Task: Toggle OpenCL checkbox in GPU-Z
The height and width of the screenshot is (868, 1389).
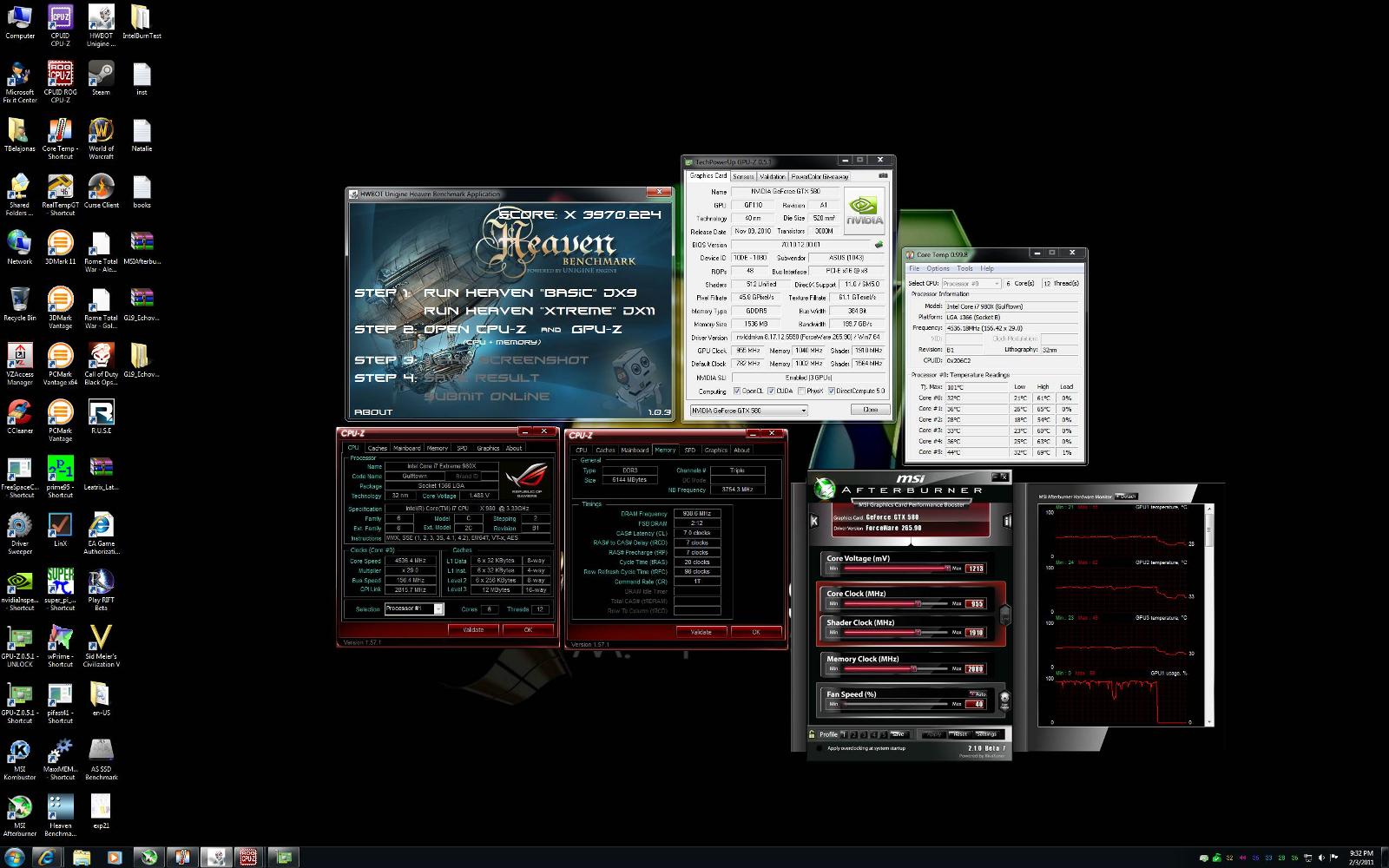Action: tap(737, 391)
